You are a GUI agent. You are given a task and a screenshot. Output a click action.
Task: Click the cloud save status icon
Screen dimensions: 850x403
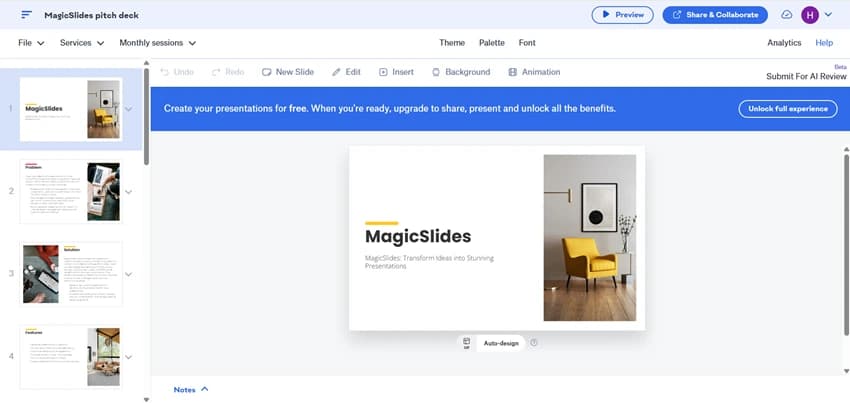click(786, 15)
